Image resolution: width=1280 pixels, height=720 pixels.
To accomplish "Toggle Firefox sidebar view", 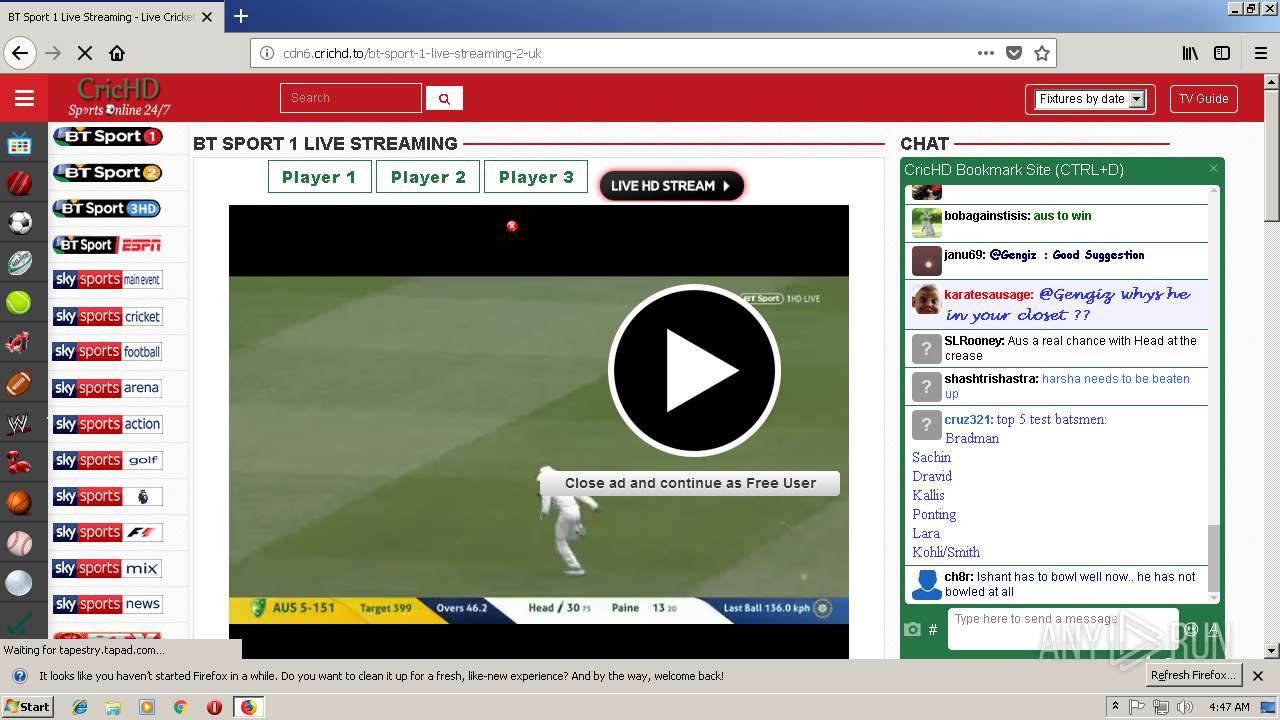I will pos(1222,53).
